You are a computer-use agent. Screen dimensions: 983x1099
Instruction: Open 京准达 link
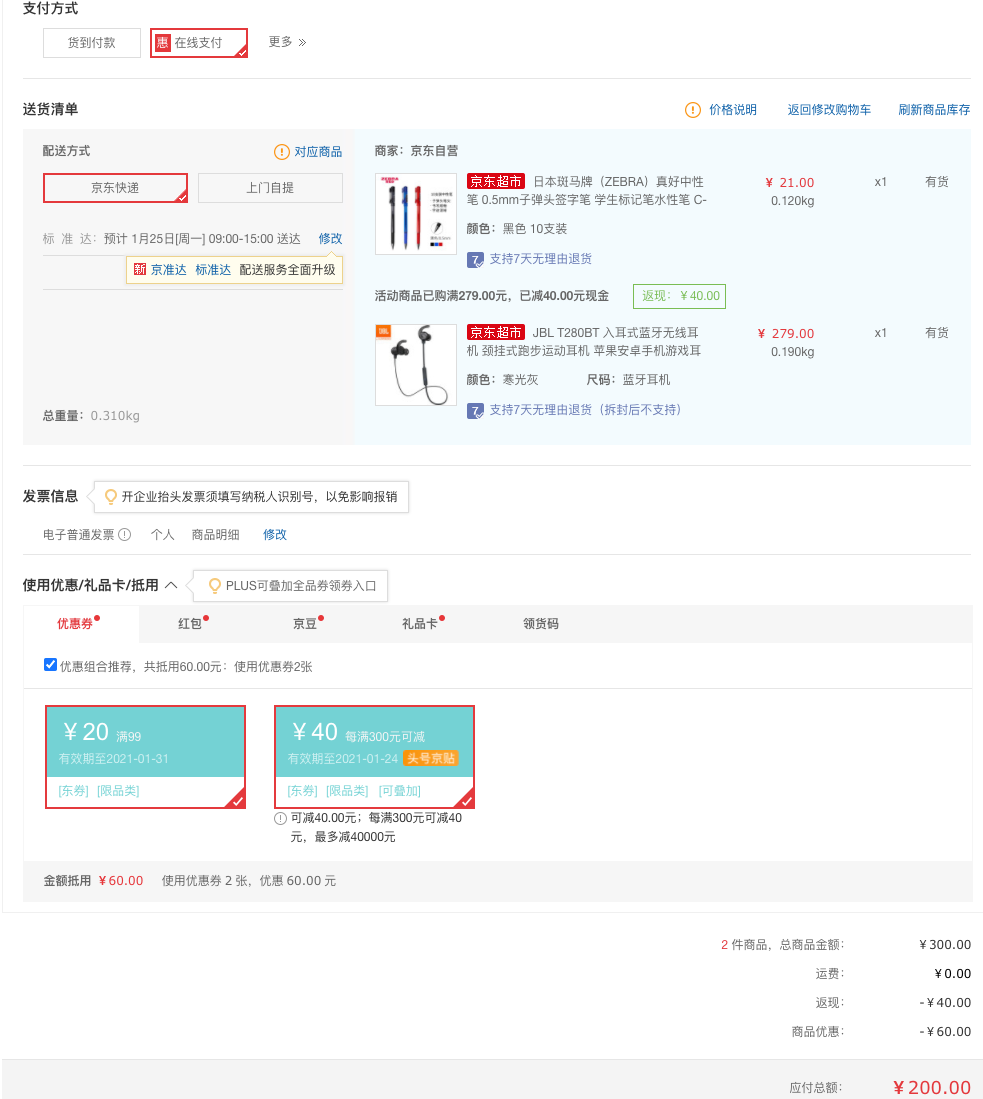pyautogui.click(x=169, y=270)
